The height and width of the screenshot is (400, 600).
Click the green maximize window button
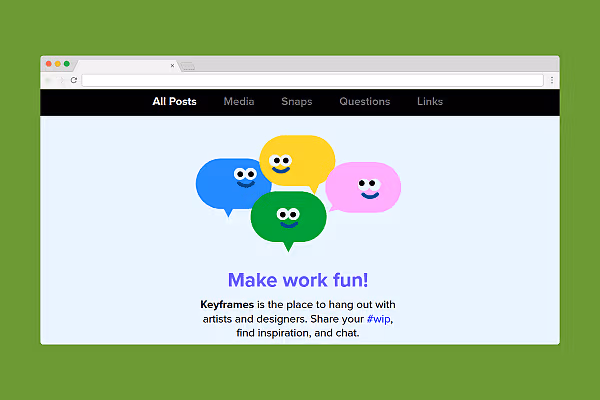[x=67, y=64]
